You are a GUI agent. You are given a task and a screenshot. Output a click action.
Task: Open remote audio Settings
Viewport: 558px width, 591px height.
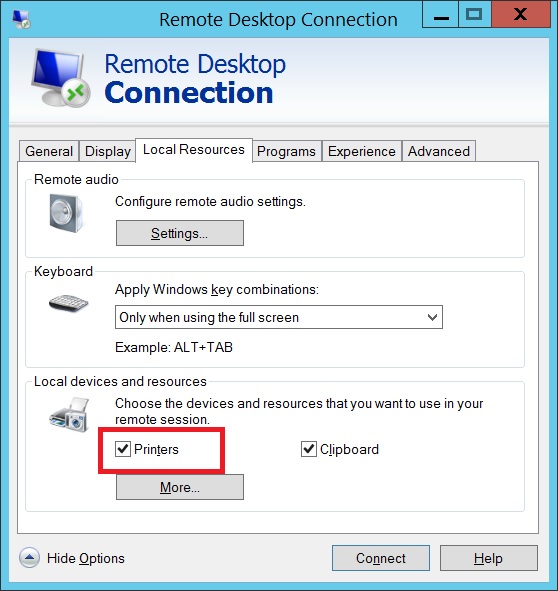180,233
